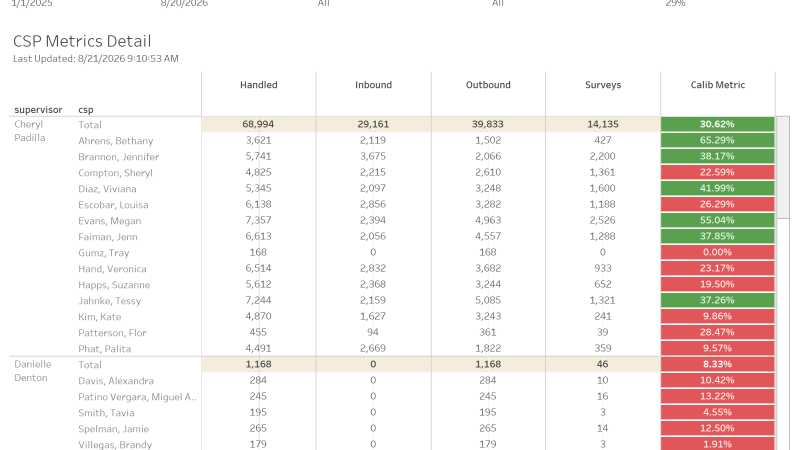800x450 pixels.
Task: Click Calib Metric cell 41.99%
Action: point(717,188)
